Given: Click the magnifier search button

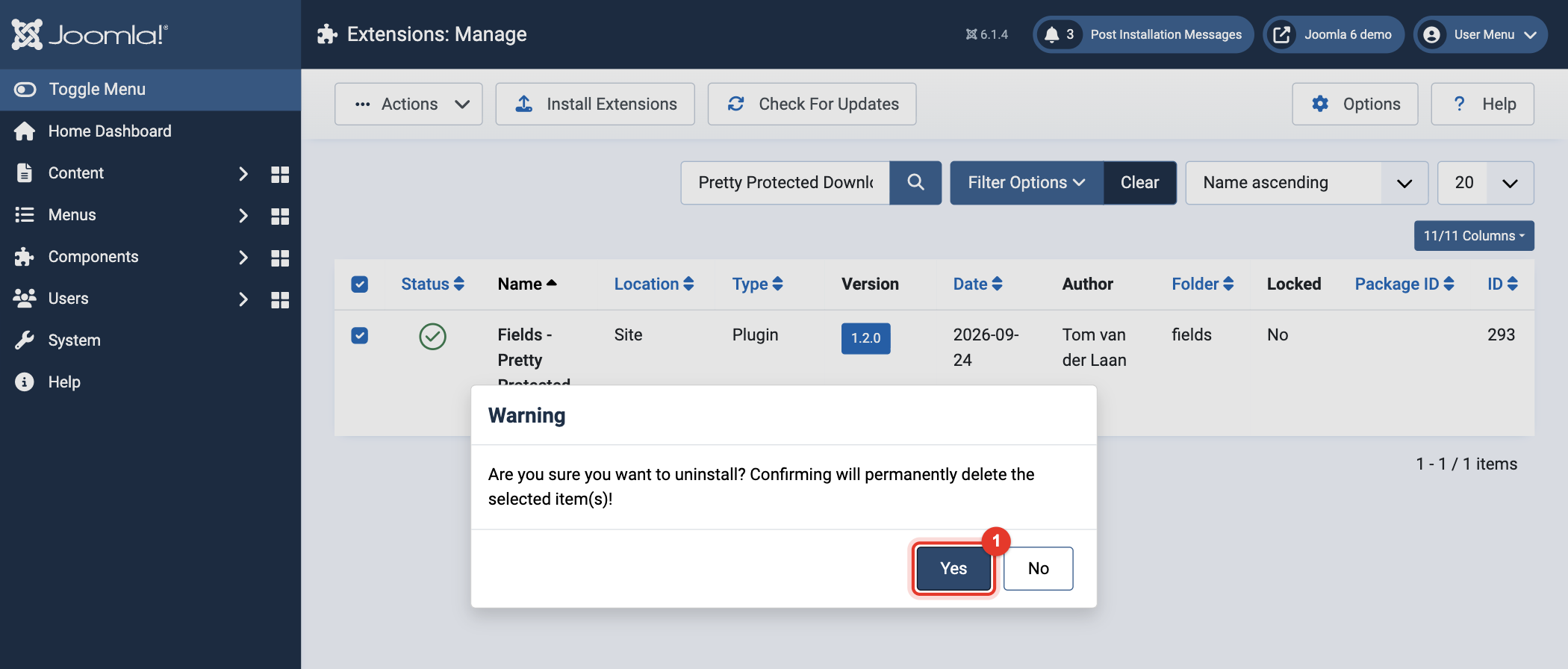Looking at the screenshot, I should click(x=915, y=183).
